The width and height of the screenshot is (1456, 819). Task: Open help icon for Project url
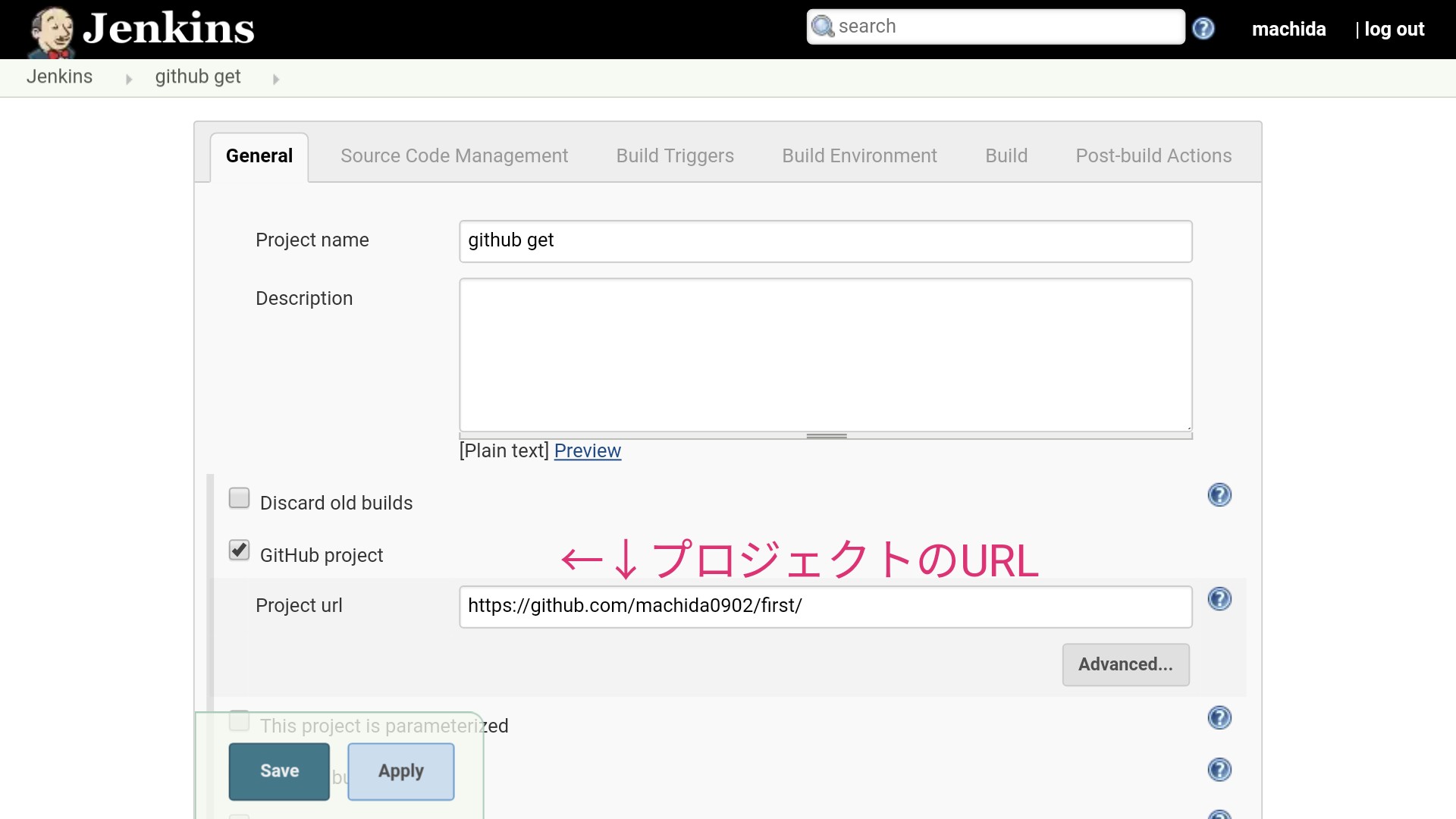point(1219,599)
